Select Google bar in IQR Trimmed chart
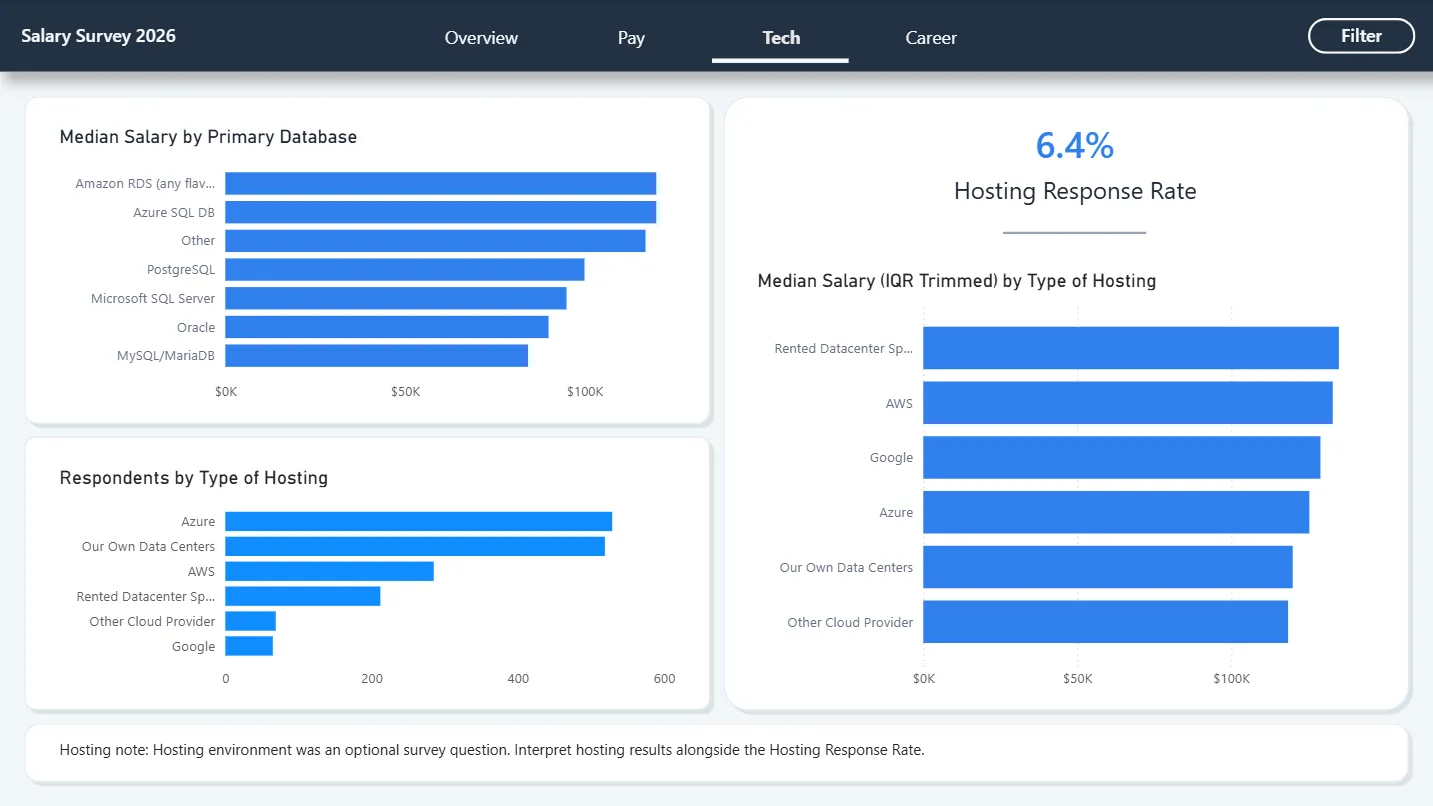 click(1121, 457)
